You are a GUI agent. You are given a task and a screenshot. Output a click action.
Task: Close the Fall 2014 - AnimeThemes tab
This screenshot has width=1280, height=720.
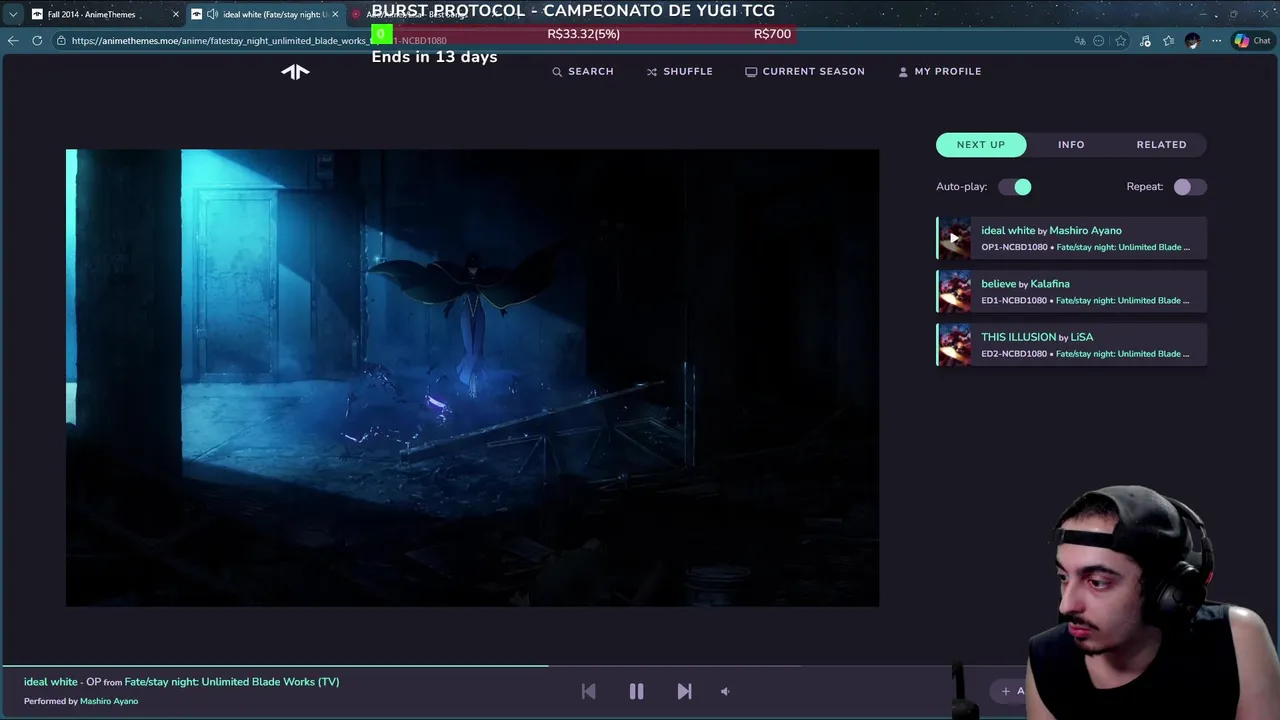coord(176,14)
